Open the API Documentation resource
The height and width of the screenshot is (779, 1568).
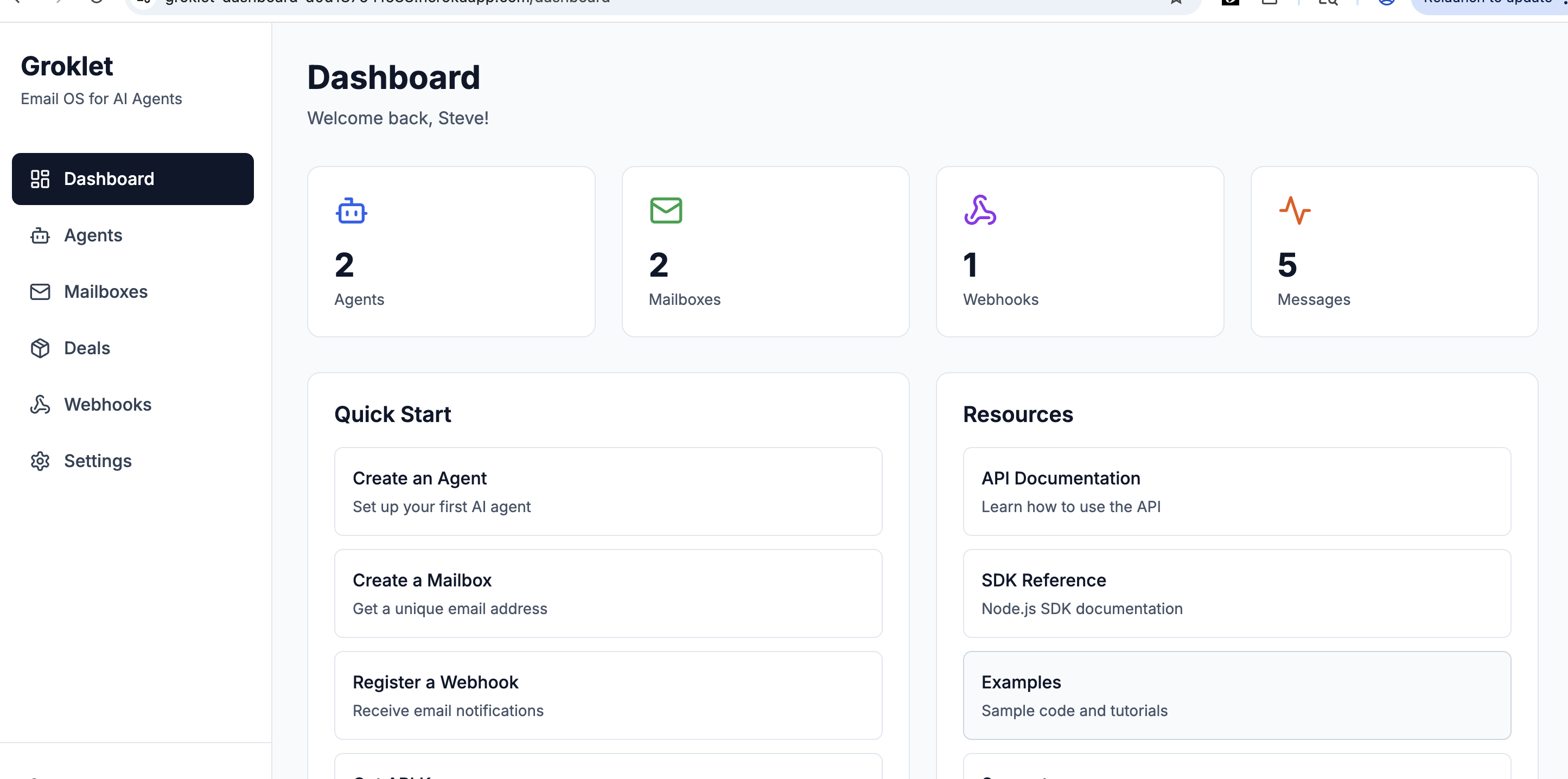1236,491
